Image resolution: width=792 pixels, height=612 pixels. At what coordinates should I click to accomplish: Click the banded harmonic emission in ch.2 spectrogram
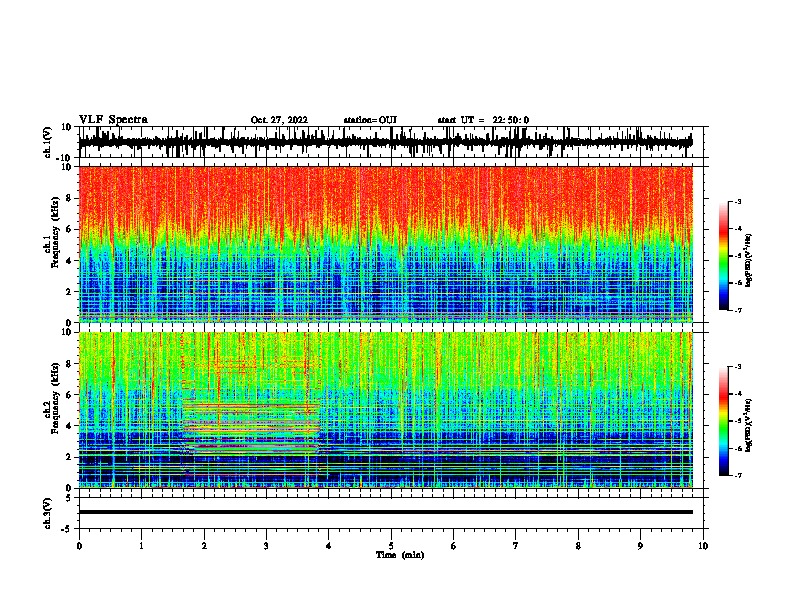pos(251,427)
